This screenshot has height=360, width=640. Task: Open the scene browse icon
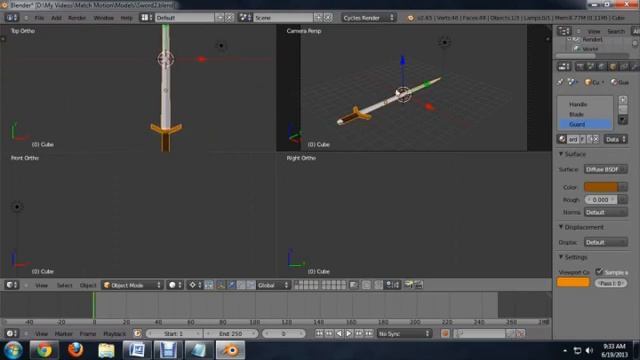[x=245, y=18]
